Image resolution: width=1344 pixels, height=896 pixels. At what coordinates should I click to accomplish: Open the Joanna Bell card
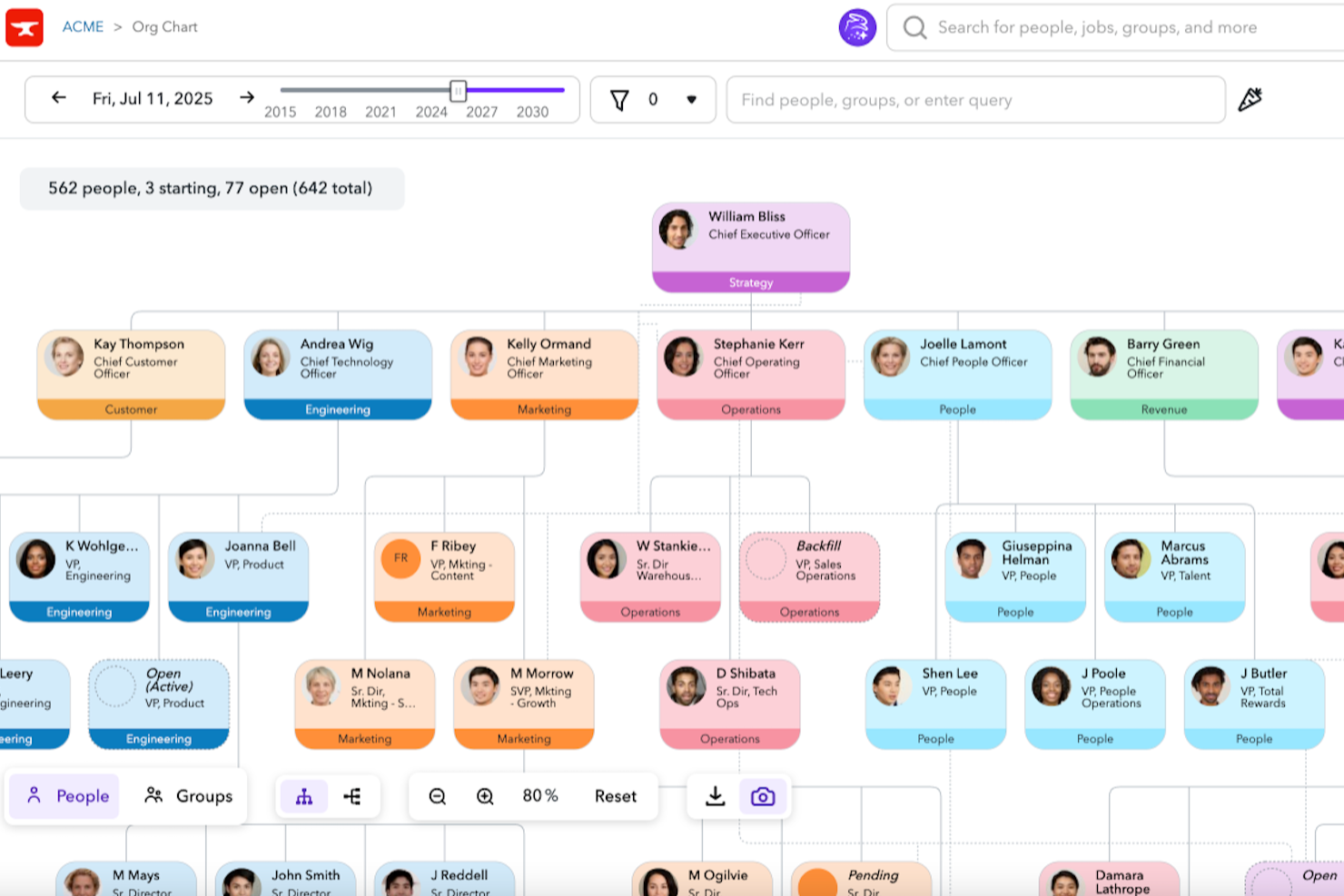coord(238,576)
